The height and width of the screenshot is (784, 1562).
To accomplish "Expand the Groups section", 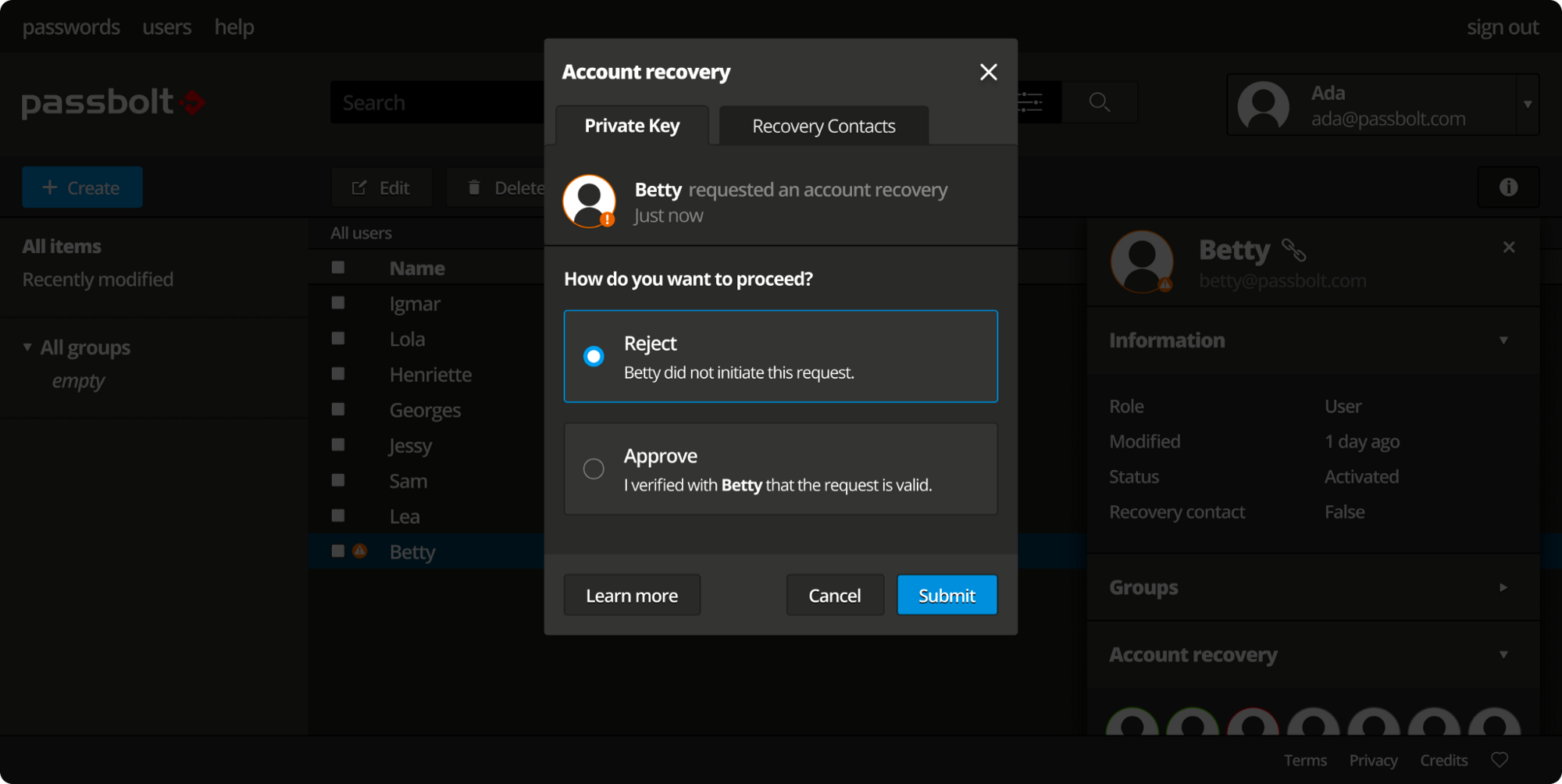I will pyautogui.click(x=1503, y=587).
